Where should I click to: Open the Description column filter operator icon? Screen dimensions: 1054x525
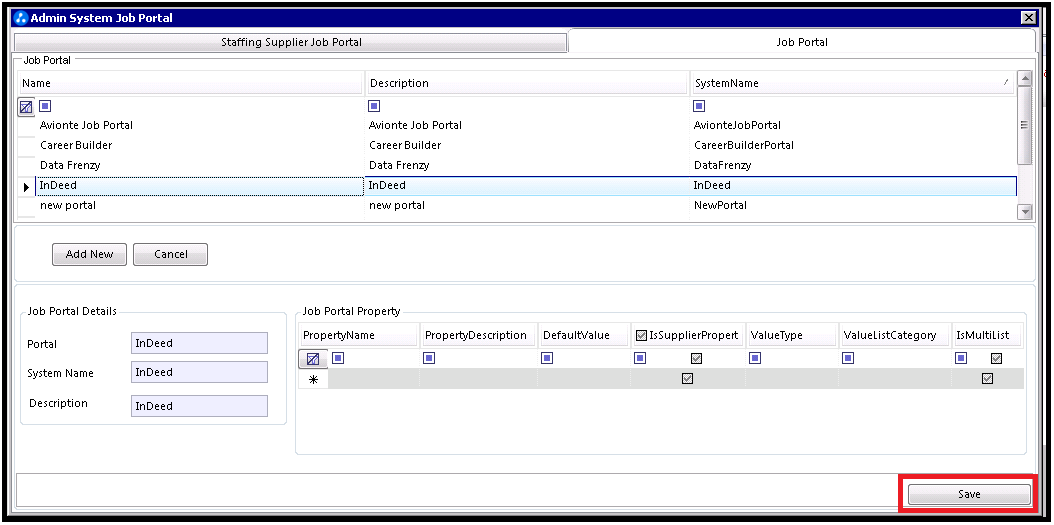tap(374, 106)
